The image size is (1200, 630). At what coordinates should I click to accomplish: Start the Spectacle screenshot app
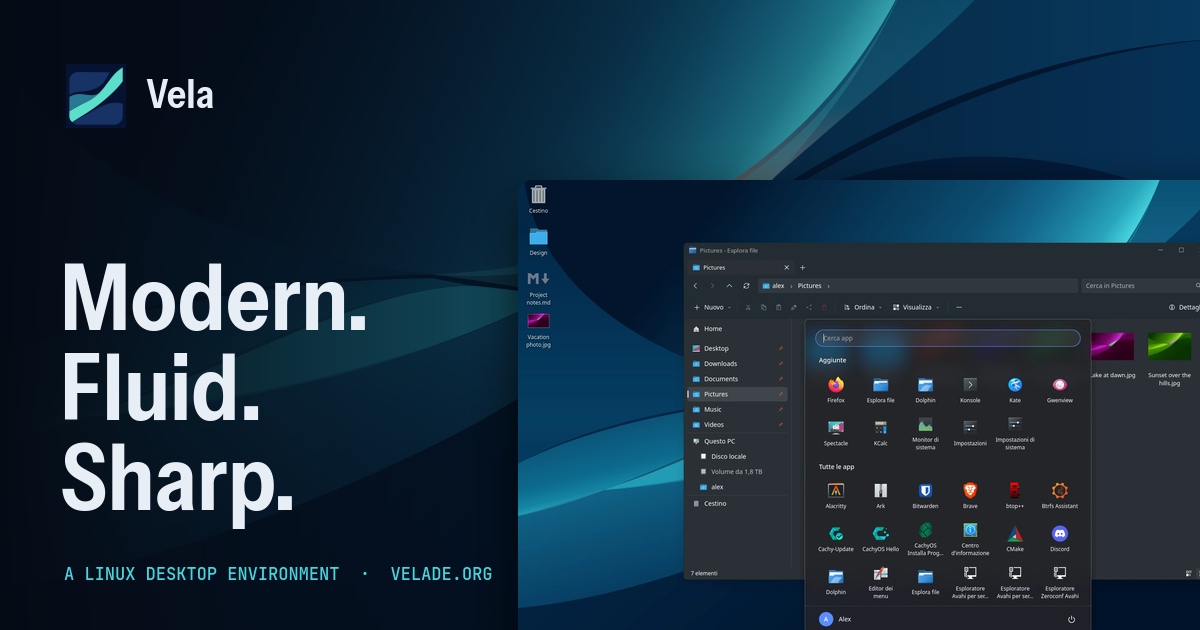836,432
